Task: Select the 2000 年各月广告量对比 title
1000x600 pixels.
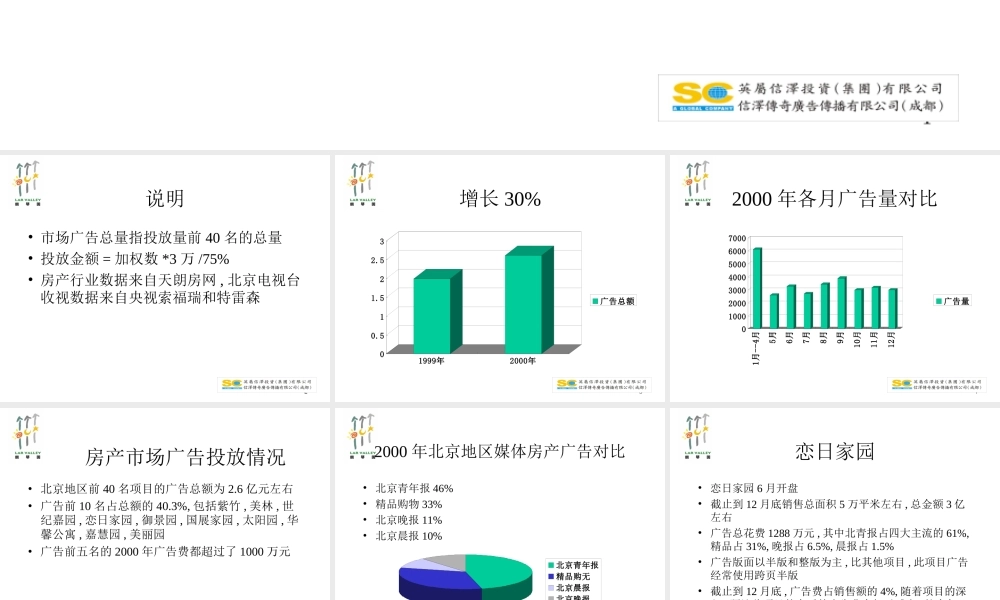Action: [834, 198]
